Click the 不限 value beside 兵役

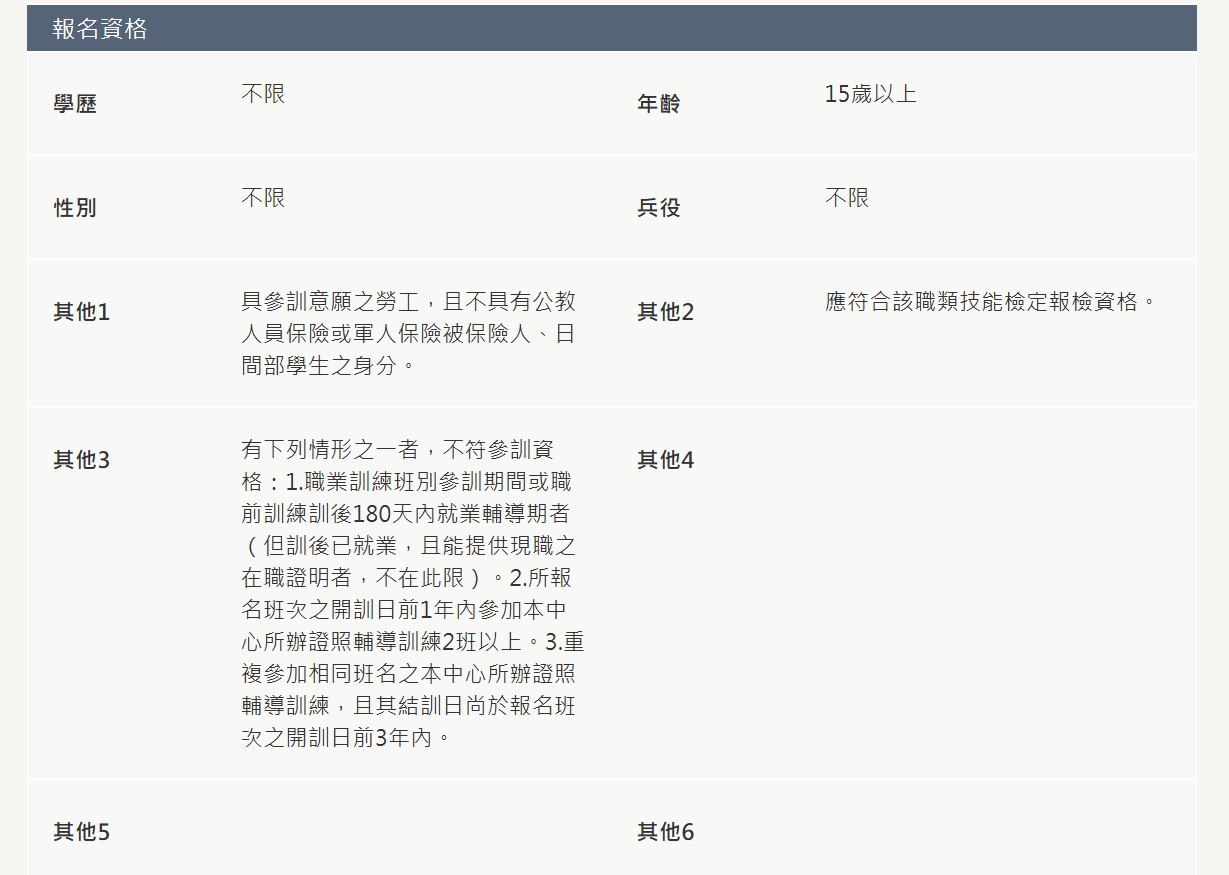[847, 198]
